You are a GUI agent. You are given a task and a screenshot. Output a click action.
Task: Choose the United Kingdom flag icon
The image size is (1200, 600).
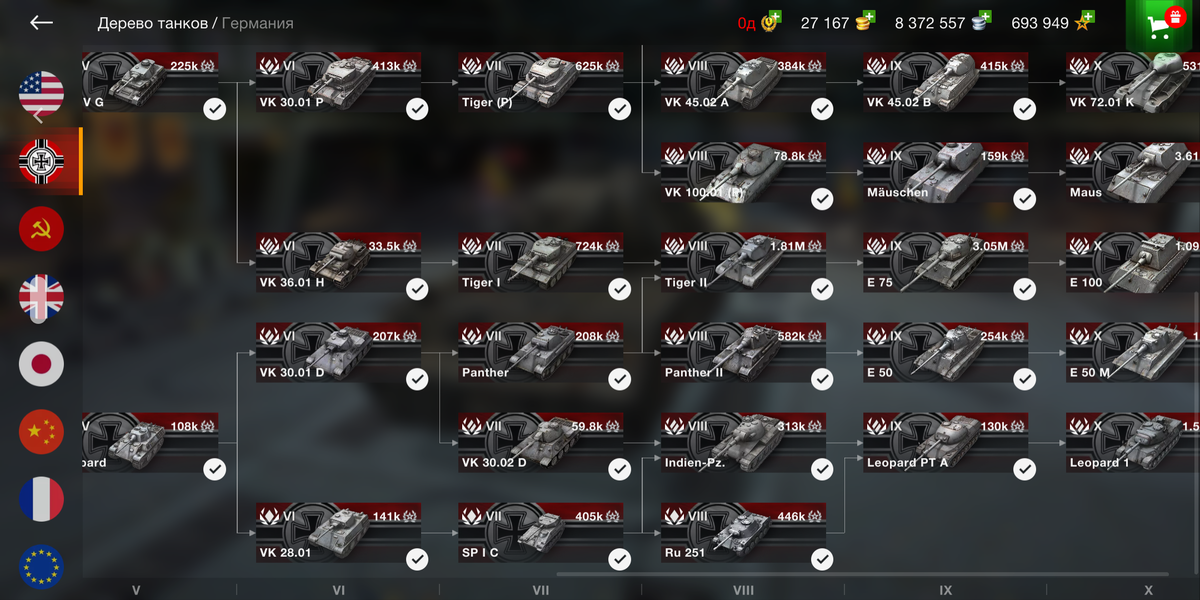[x=41, y=297]
